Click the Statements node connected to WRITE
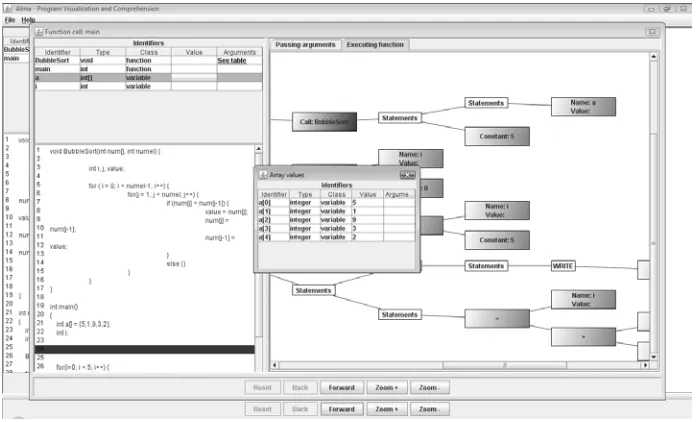 pos(486,266)
